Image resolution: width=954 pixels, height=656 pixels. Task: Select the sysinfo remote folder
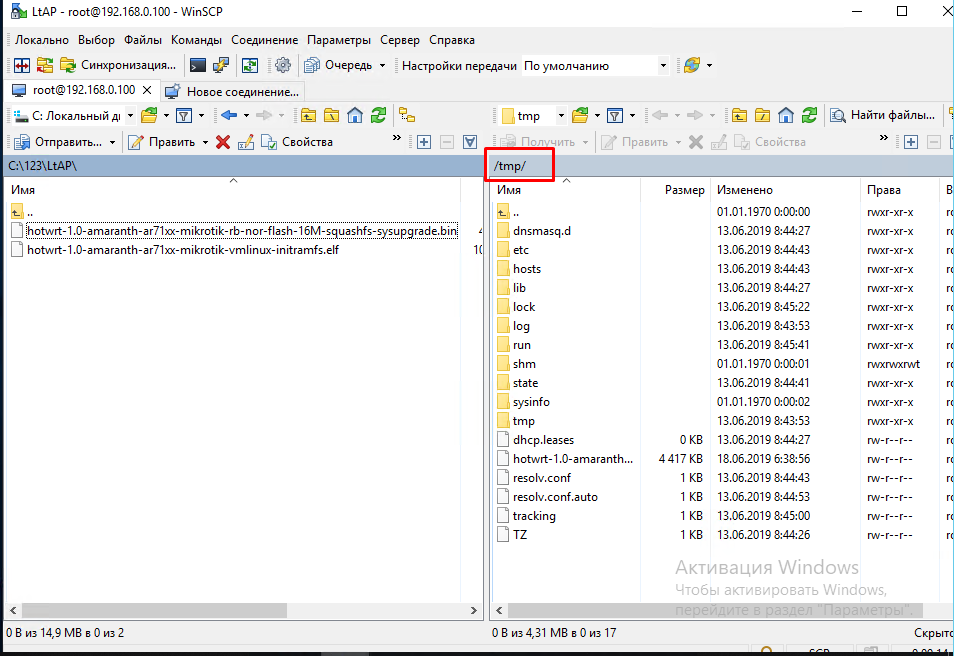click(531, 402)
